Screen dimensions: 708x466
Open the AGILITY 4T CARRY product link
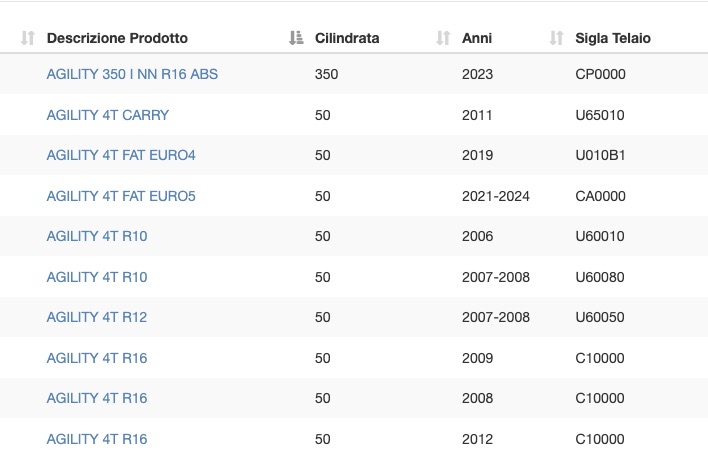107,115
